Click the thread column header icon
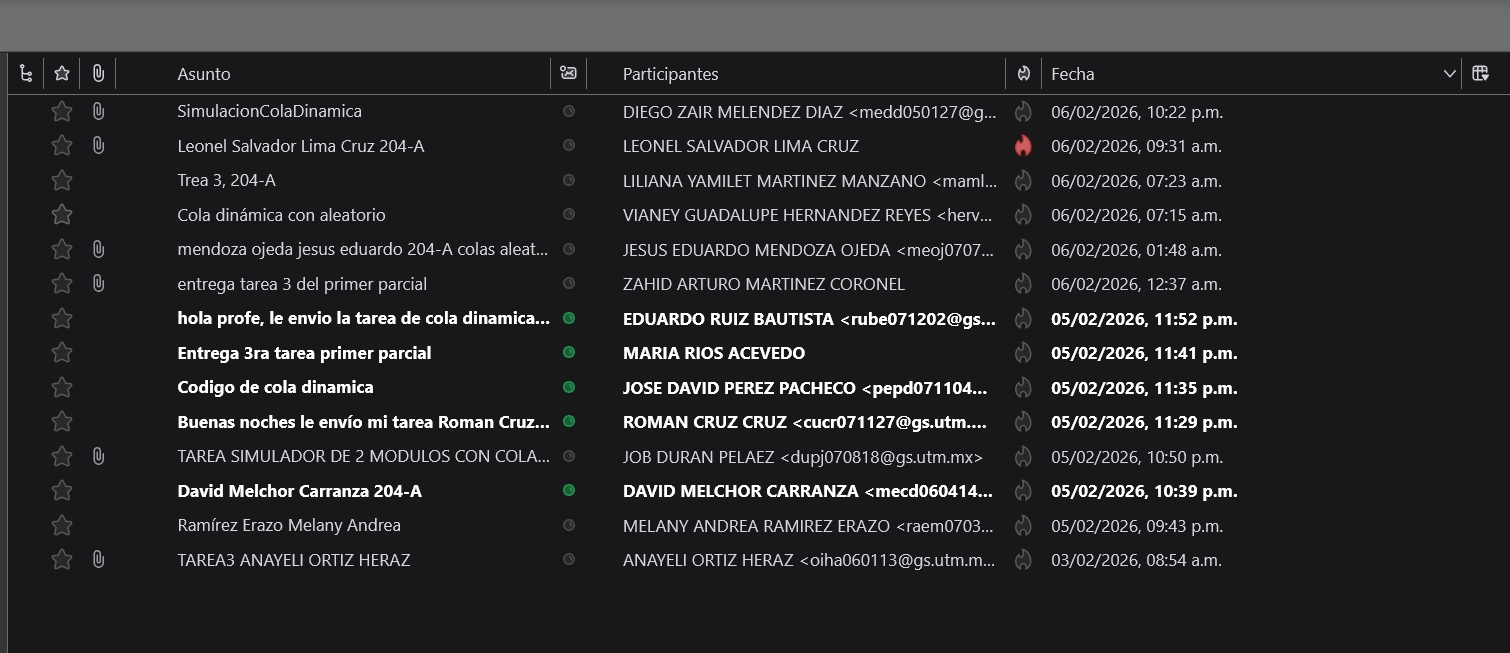This screenshot has height=653, width=1510. tap(27, 73)
